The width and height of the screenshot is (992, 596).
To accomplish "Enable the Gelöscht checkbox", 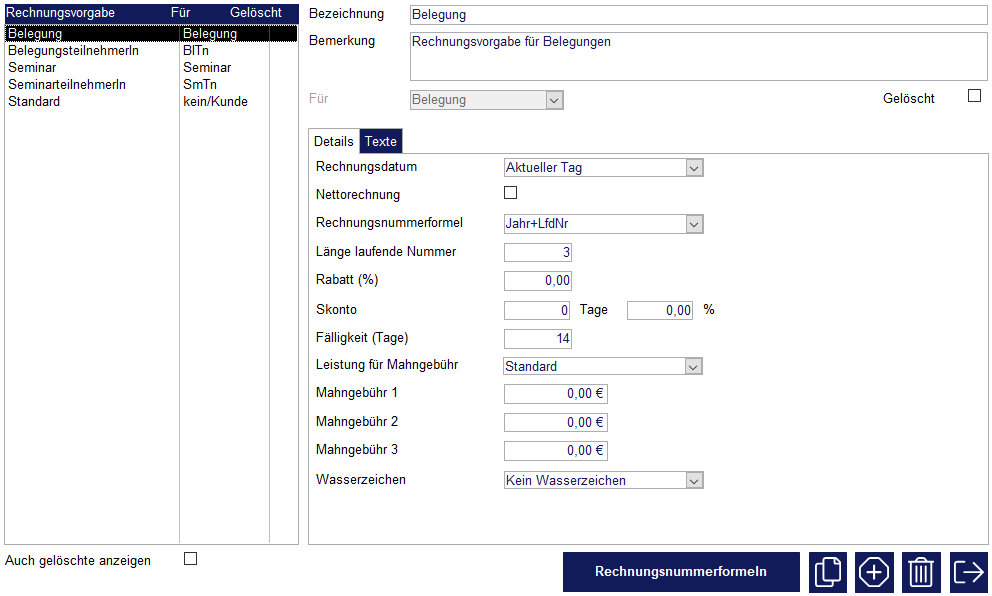I will coord(974,96).
